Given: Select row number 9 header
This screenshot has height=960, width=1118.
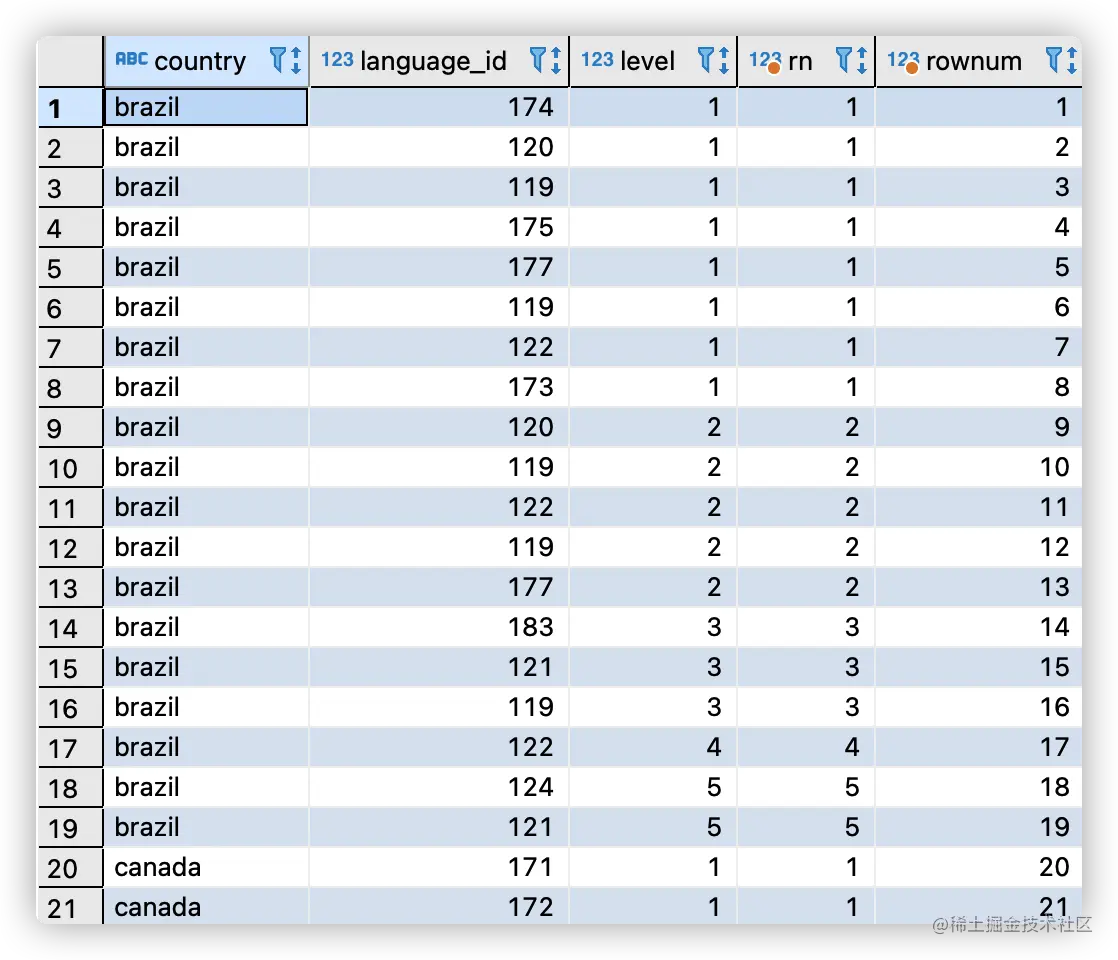Looking at the screenshot, I should click(71, 427).
